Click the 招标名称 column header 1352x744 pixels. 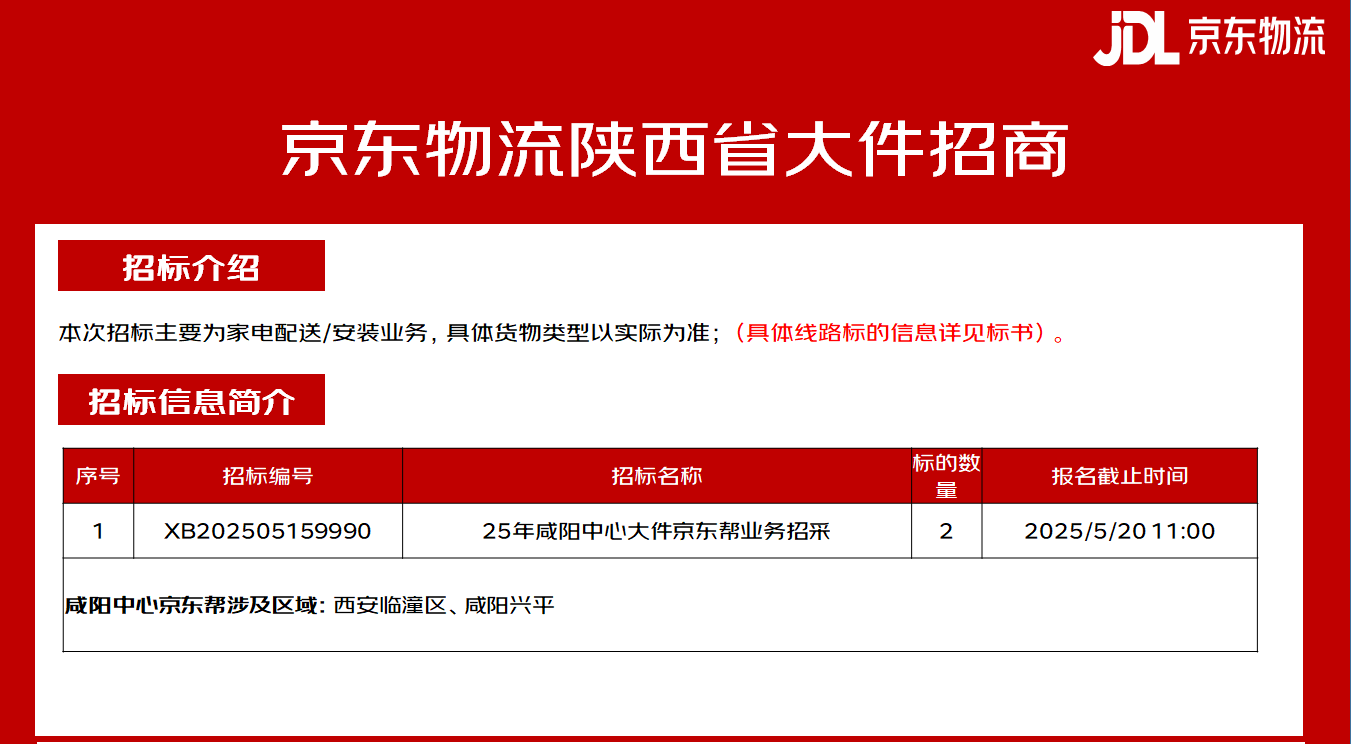[657, 476]
